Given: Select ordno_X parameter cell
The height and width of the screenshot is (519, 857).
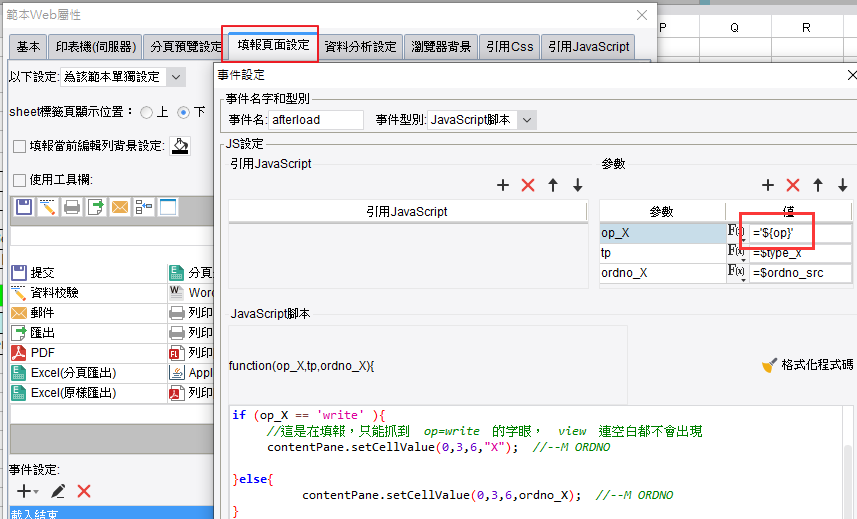Looking at the screenshot, I should pos(662,273).
